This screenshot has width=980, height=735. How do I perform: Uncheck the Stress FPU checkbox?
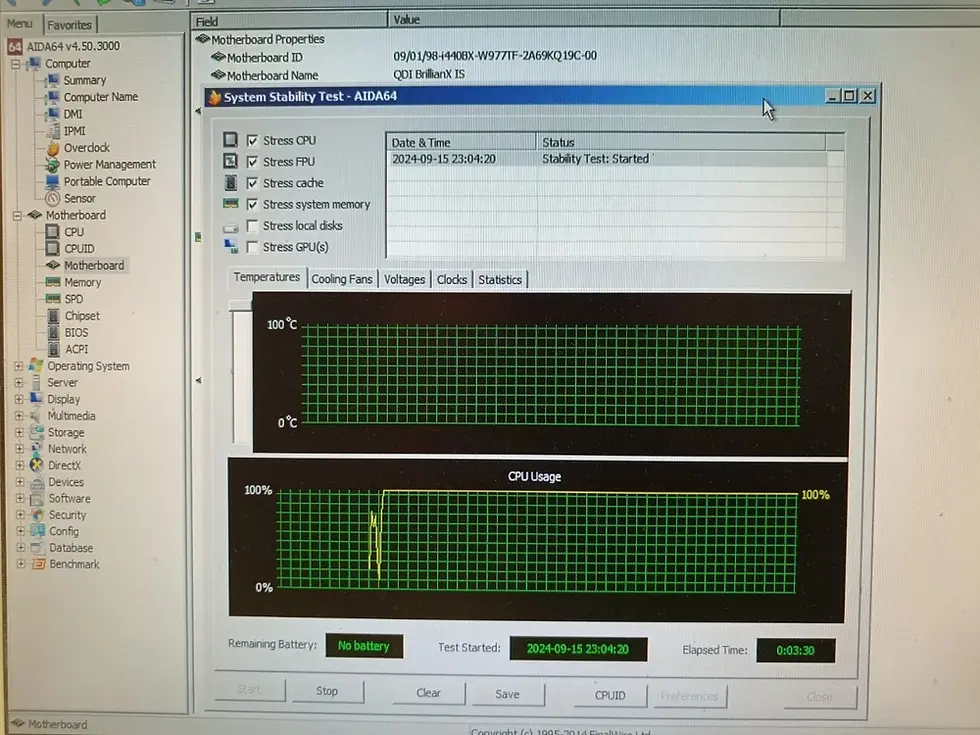coord(252,162)
